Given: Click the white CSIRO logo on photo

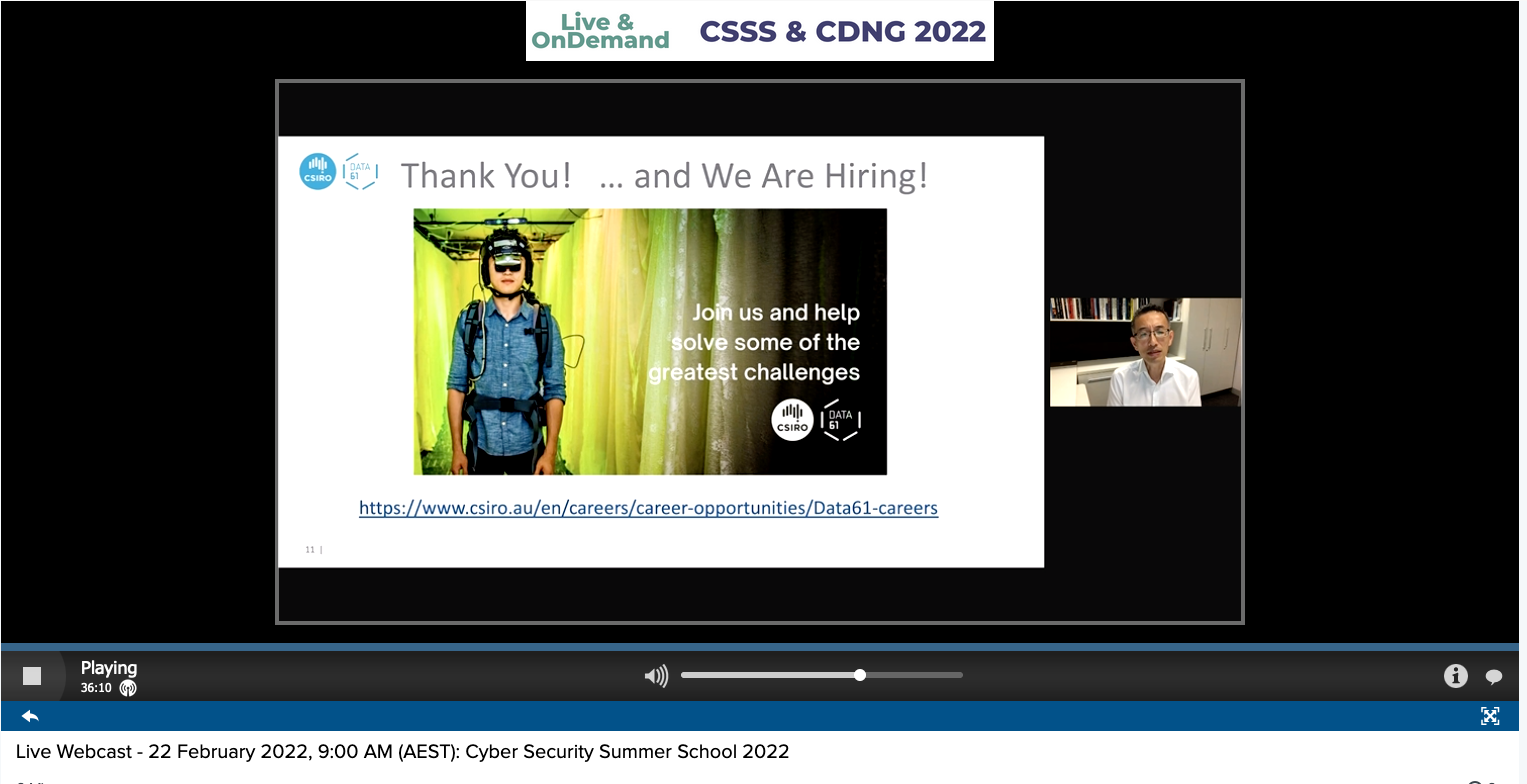Looking at the screenshot, I should click(x=792, y=419).
